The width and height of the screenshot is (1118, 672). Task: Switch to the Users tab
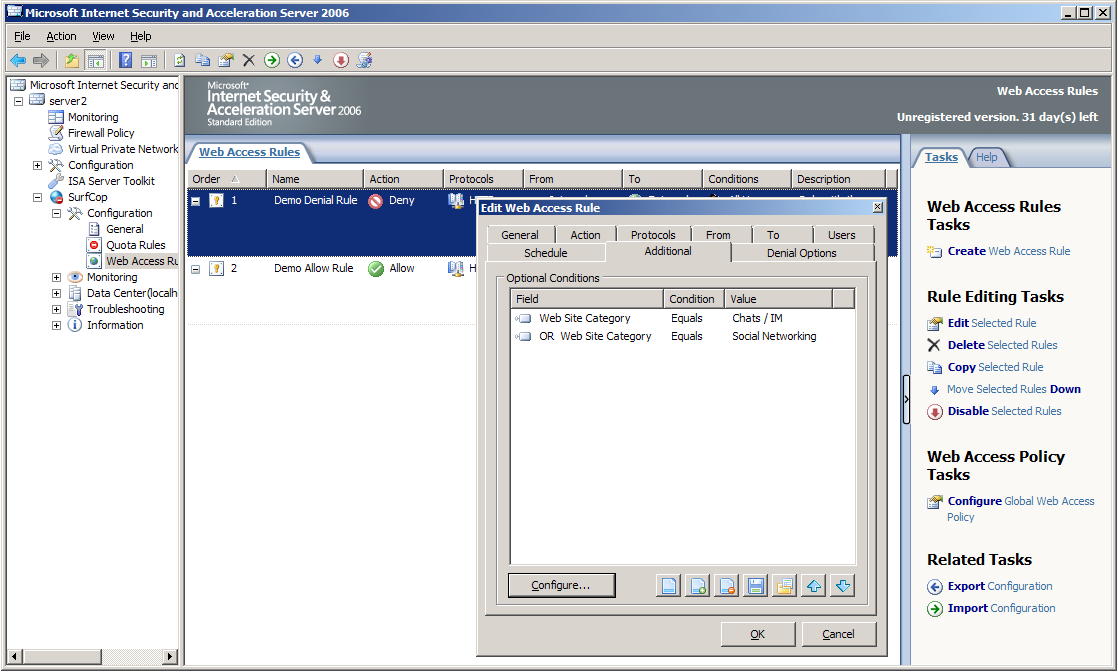(841, 235)
